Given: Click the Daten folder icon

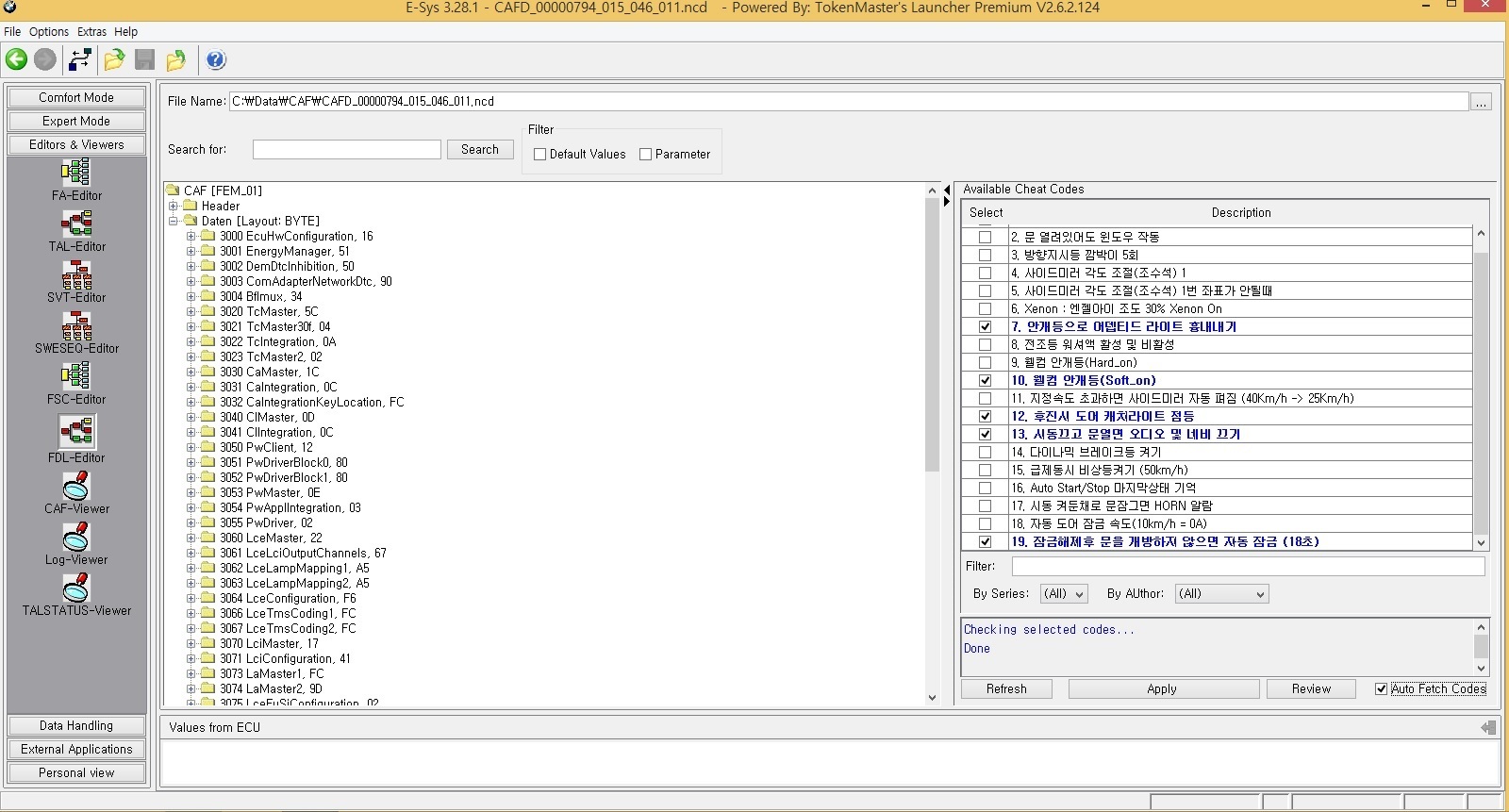Looking at the screenshot, I should pos(191,221).
